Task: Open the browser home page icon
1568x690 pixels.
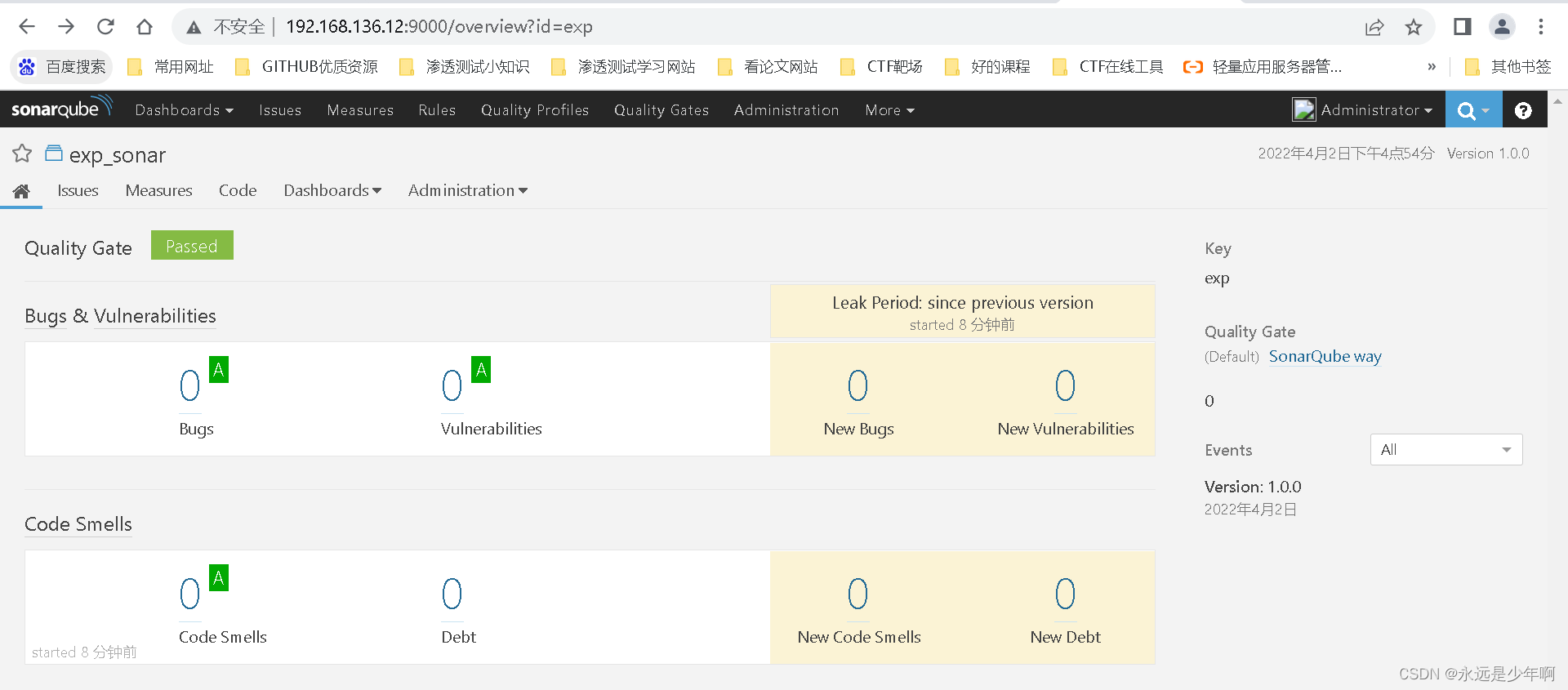Action: click(145, 27)
